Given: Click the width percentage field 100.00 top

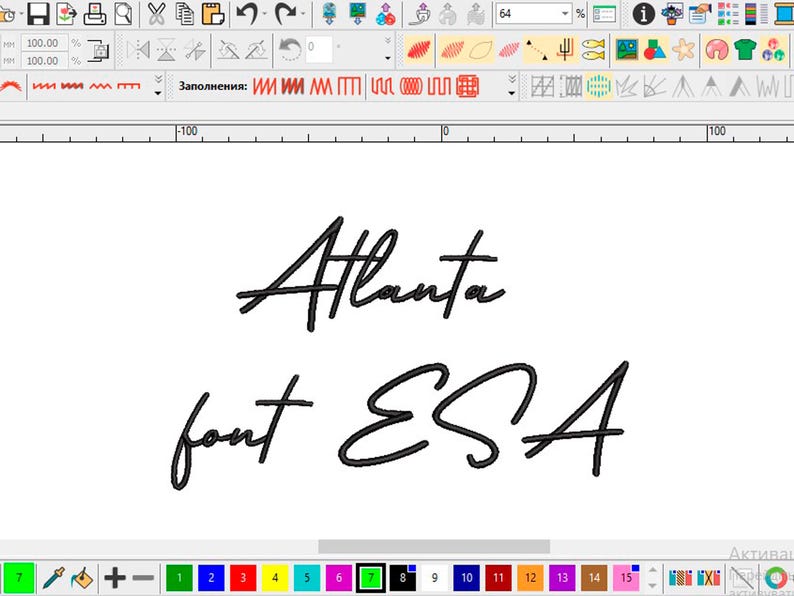Looking at the screenshot, I should [x=44, y=43].
